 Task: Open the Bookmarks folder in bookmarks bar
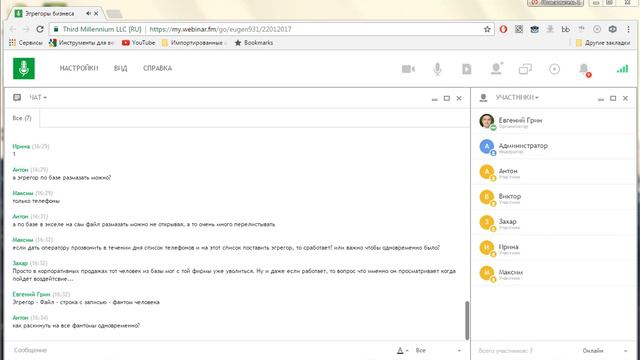tap(253, 42)
